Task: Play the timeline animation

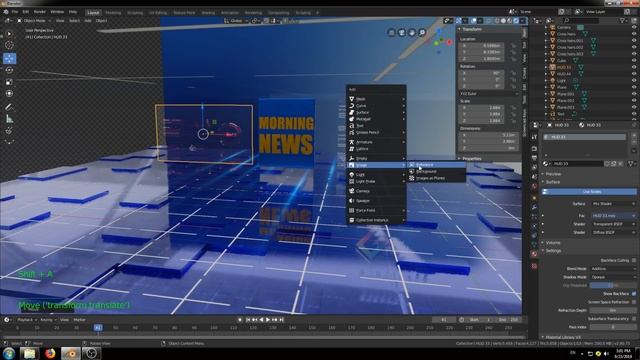Action: [268, 320]
